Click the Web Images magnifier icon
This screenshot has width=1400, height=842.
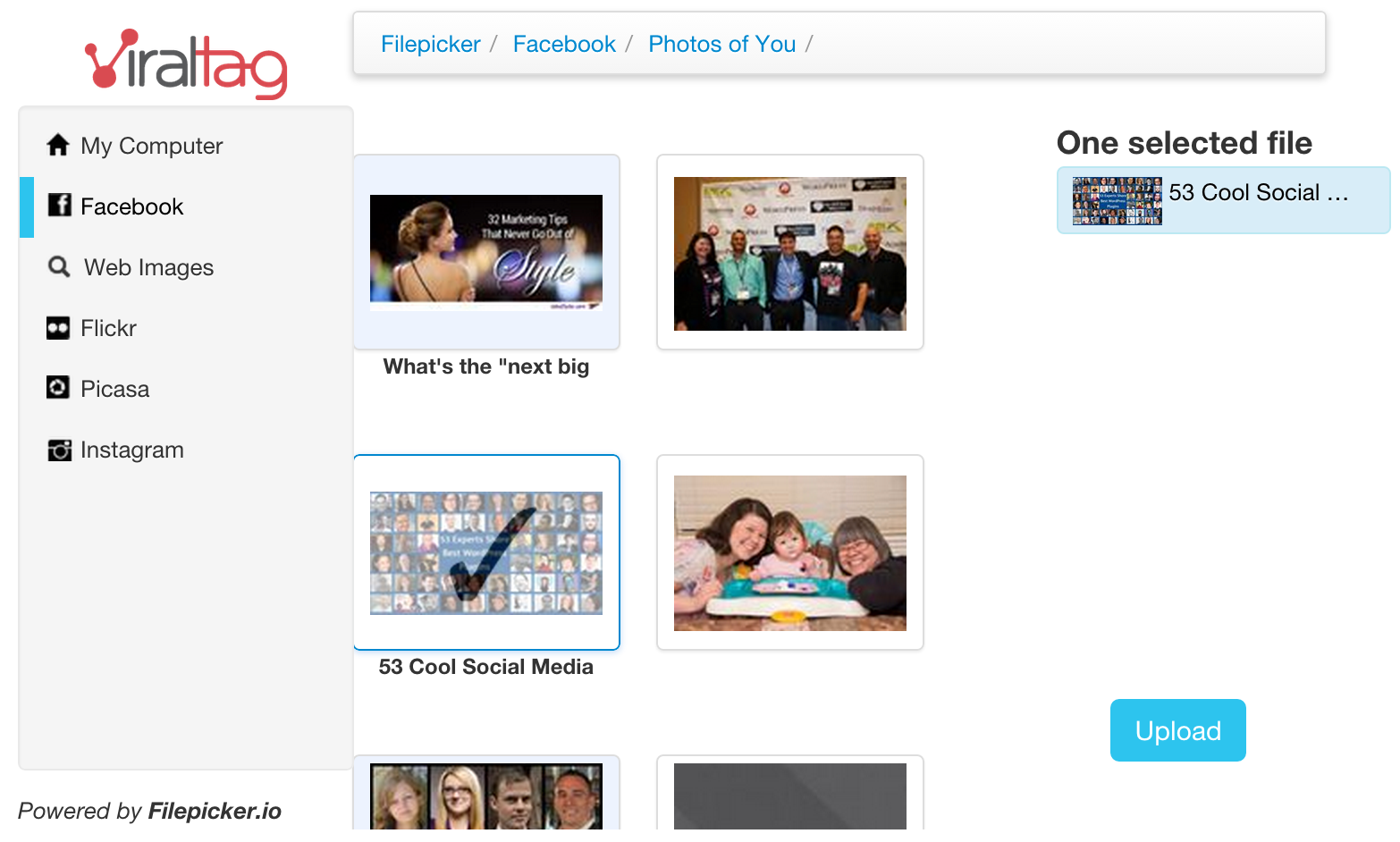pyautogui.click(x=59, y=266)
